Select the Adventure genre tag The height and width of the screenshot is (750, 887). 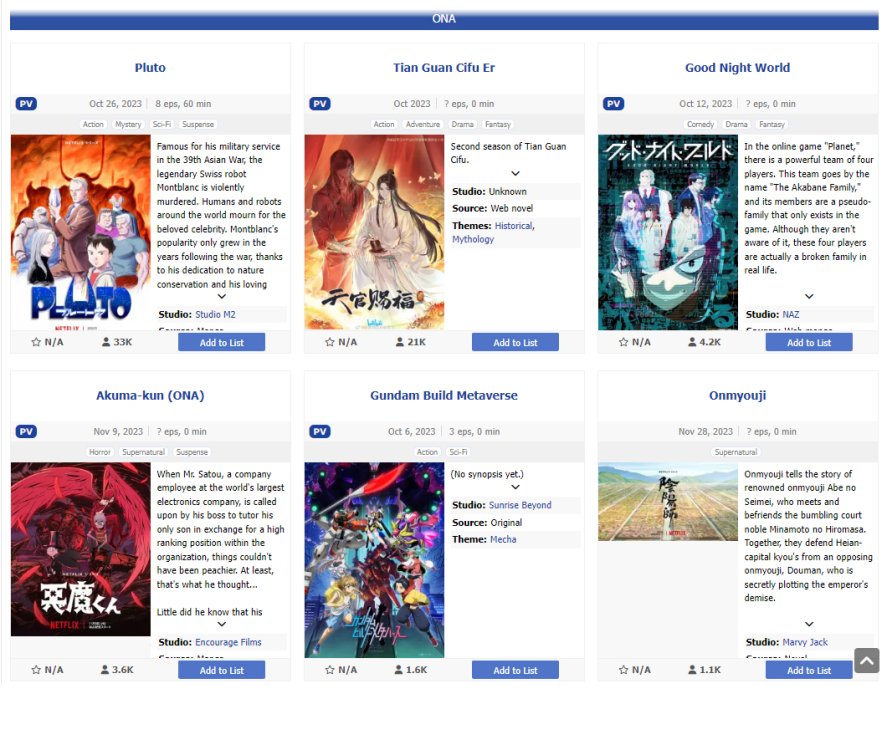(423, 124)
